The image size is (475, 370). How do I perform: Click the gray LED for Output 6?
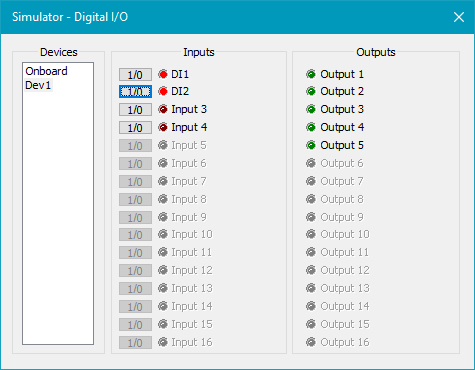(x=311, y=163)
